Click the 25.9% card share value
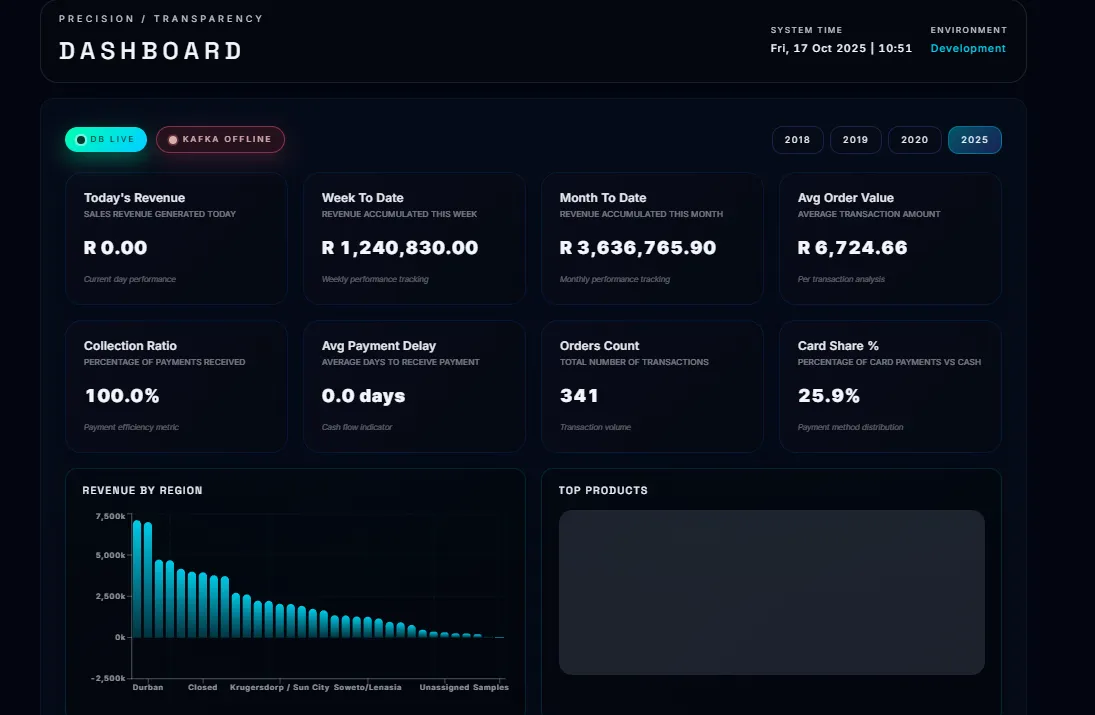1095x715 pixels. [828, 396]
